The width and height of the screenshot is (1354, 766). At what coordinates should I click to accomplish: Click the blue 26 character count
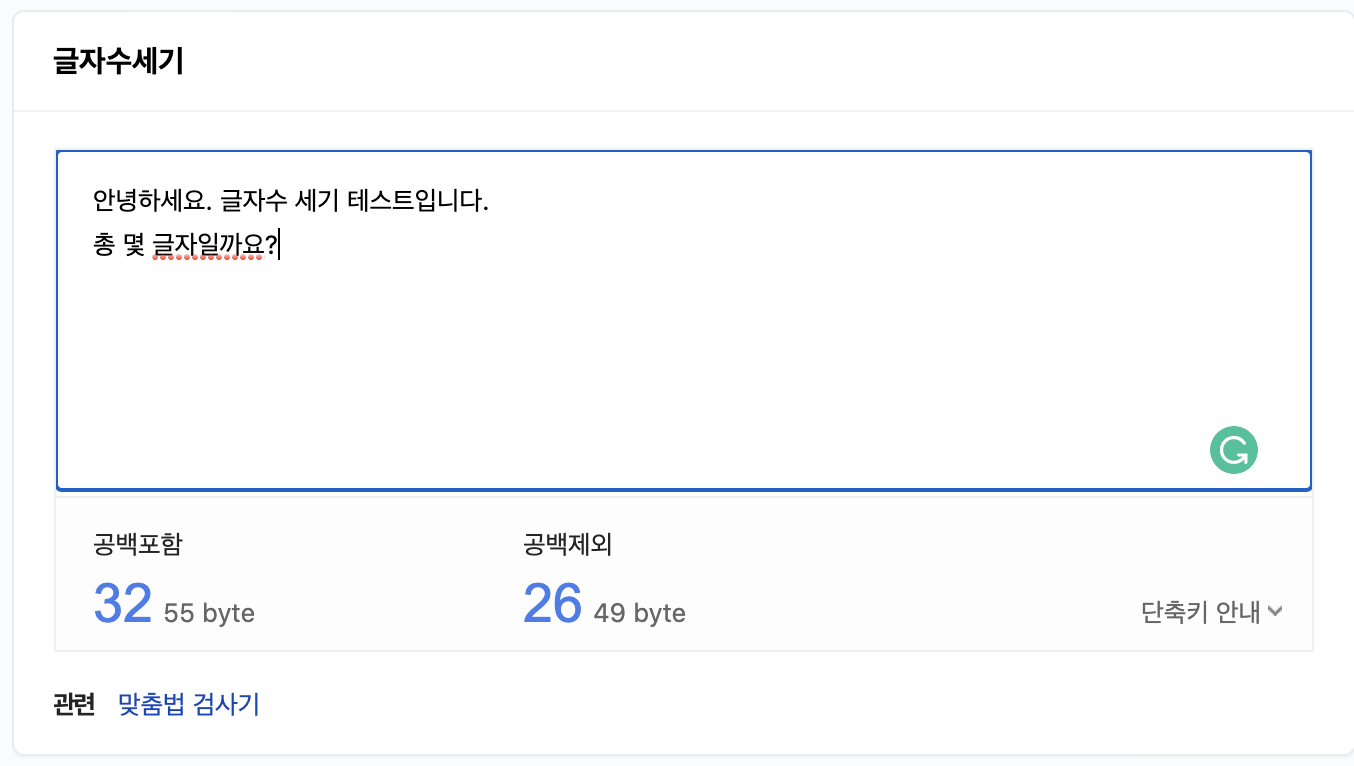[x=552, y=604]
